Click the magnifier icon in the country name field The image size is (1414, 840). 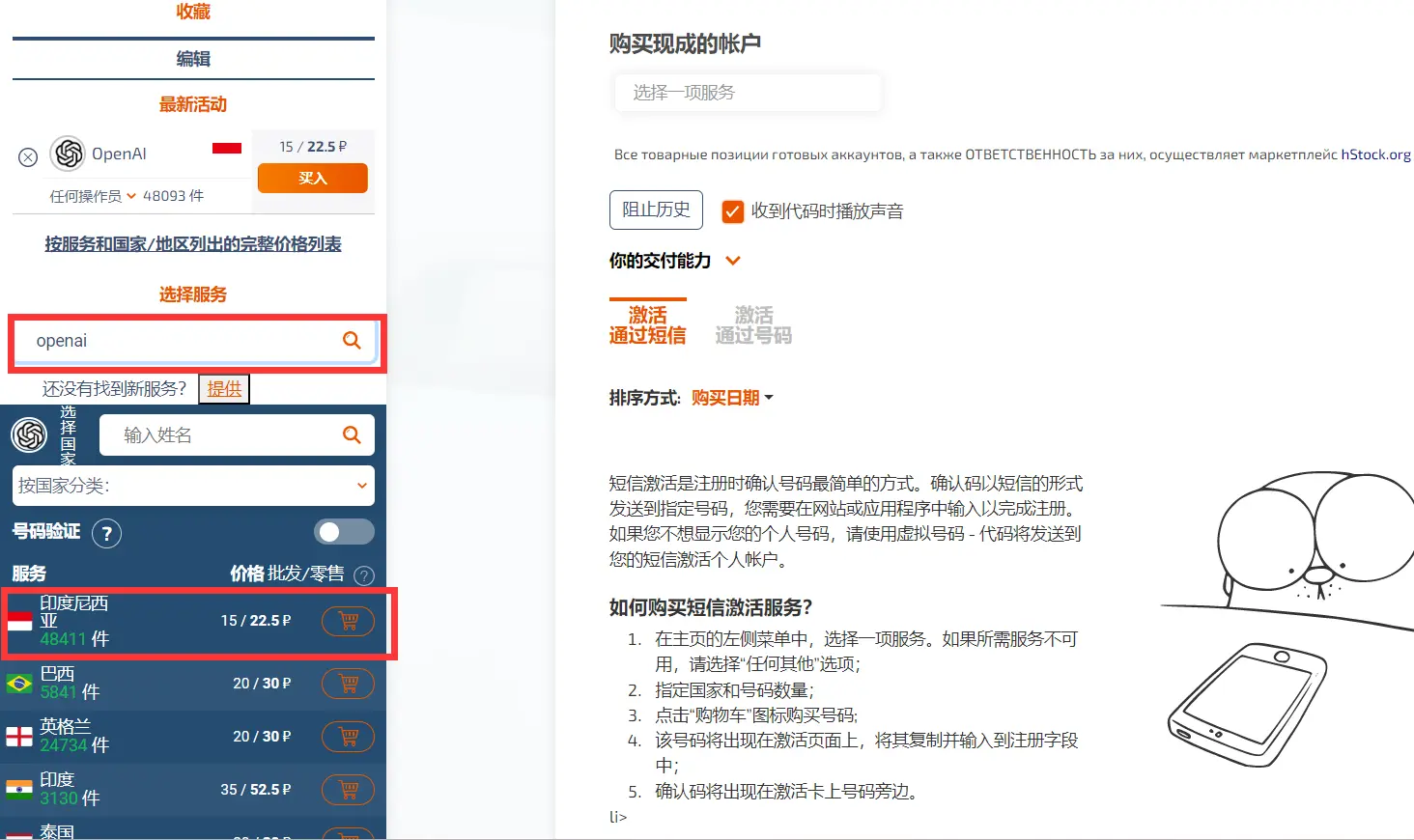coord(352,435)
